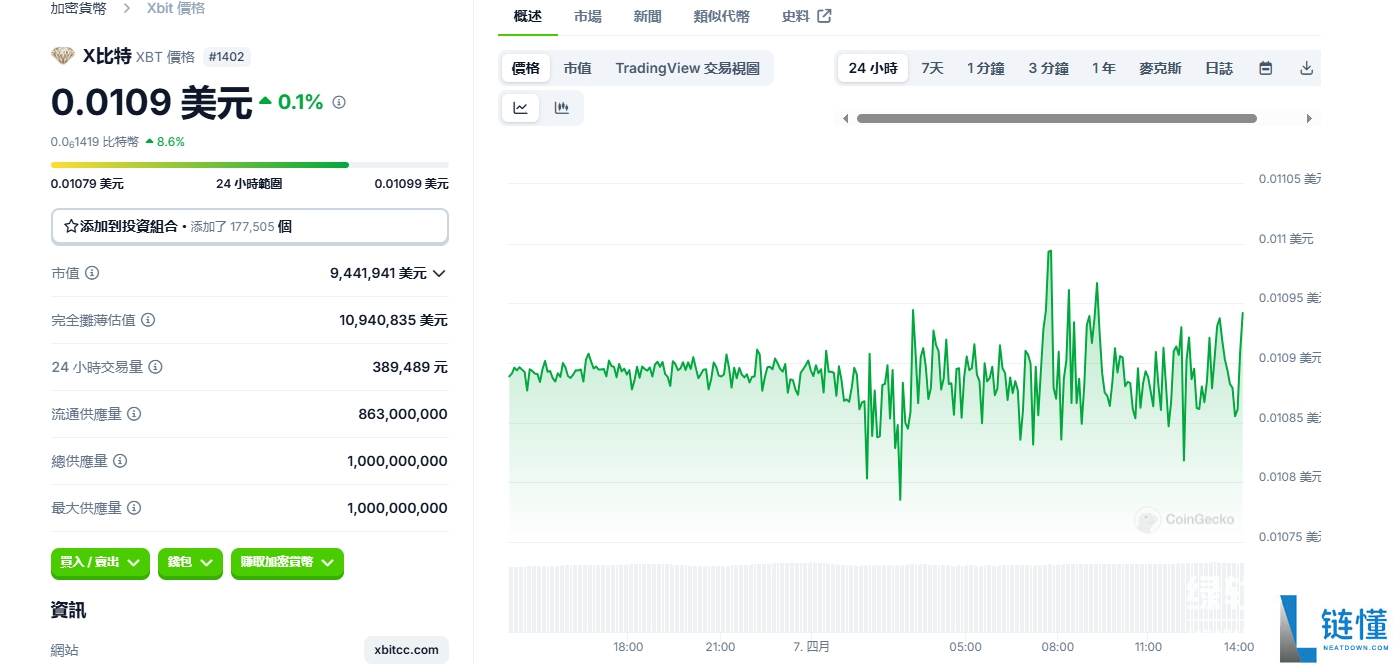1393x664 pixels.
Task: Click the #1402 rank badge
Action: [227, 57]
